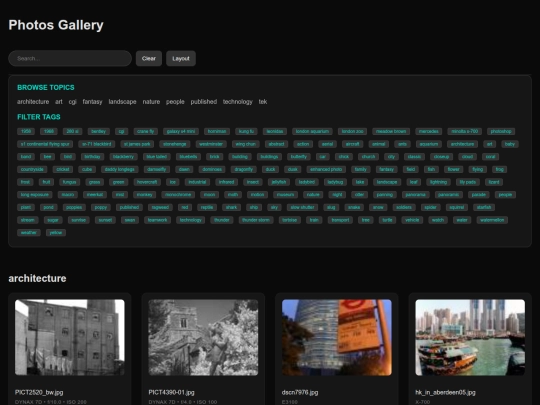Open the hk_in_aberdeen05.jpg thumbnail
This screenshot has width=540, height=405.
[x=470, y=337]
